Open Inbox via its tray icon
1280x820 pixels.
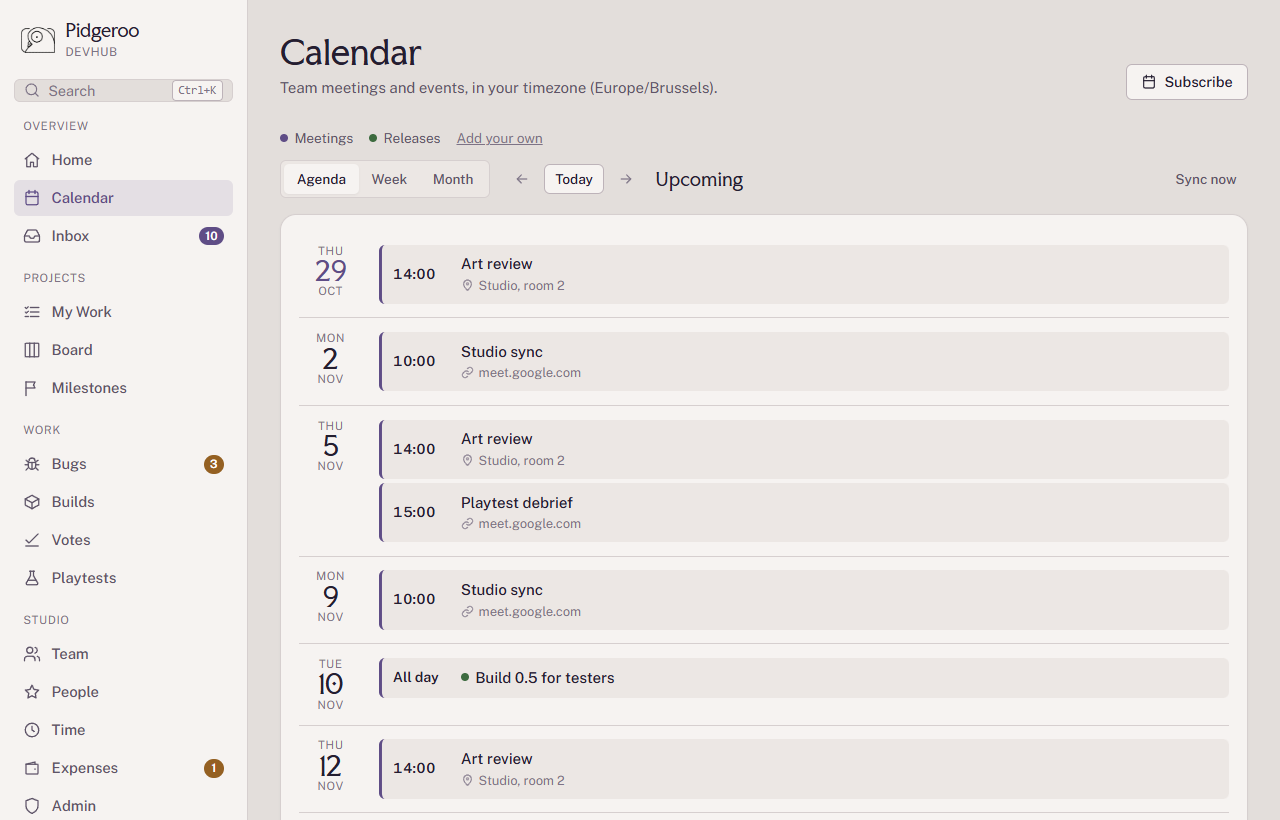pos(32,236)
